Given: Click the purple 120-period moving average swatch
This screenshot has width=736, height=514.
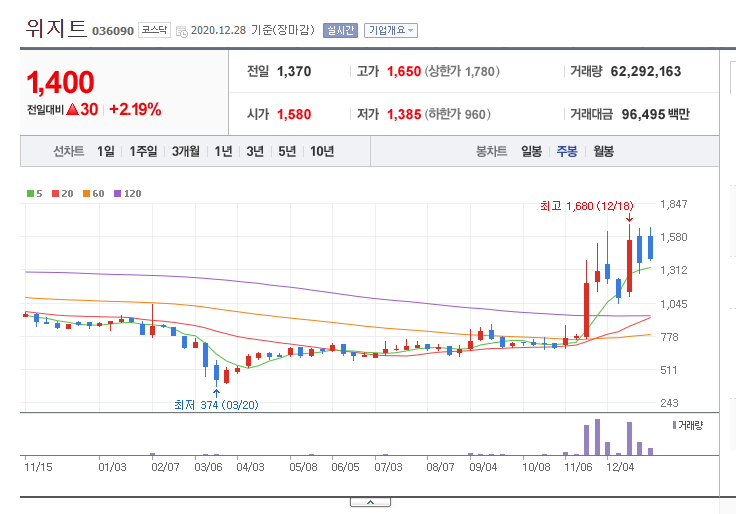Looking at the screenshot, I should click(117, 193).
